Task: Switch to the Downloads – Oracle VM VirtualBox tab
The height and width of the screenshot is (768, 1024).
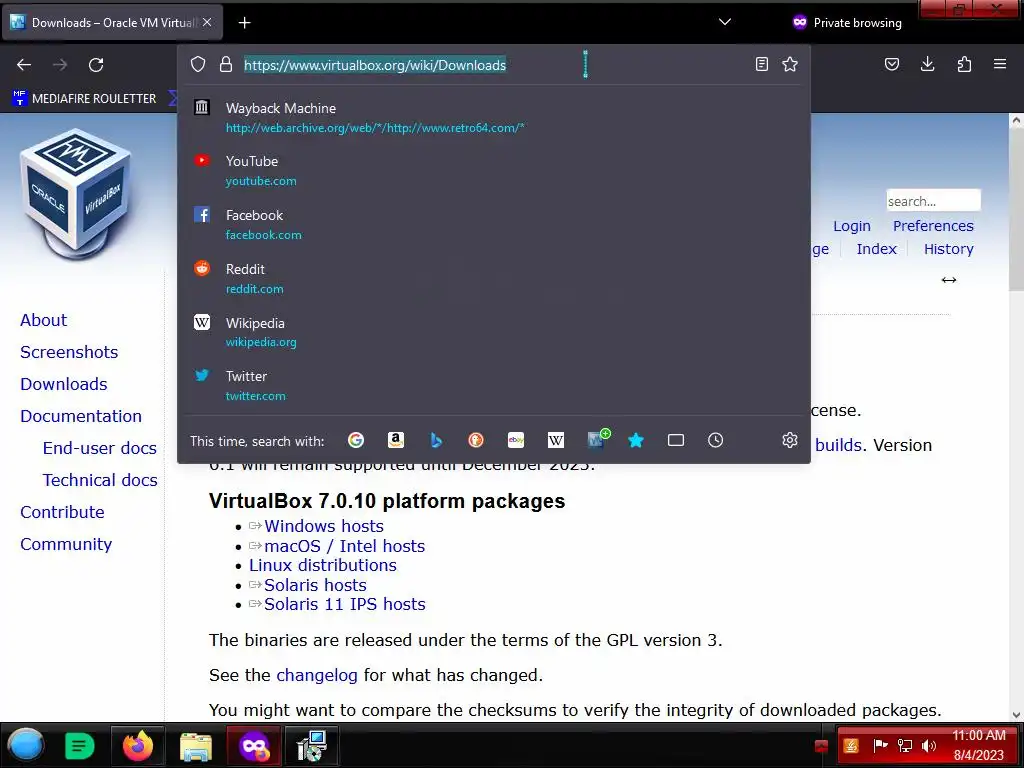Action: [x=112, y=23]
